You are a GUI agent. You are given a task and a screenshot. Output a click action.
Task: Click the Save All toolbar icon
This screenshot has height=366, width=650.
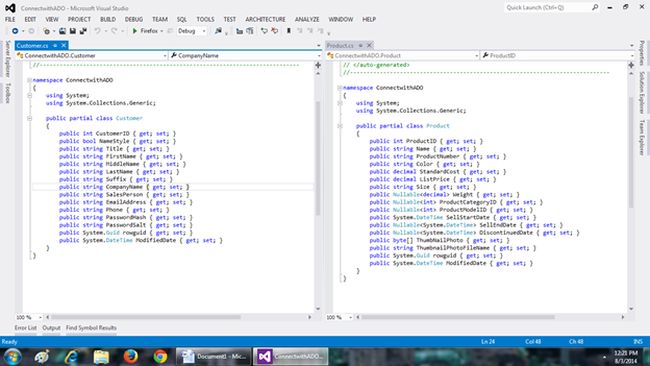(83, 31)
